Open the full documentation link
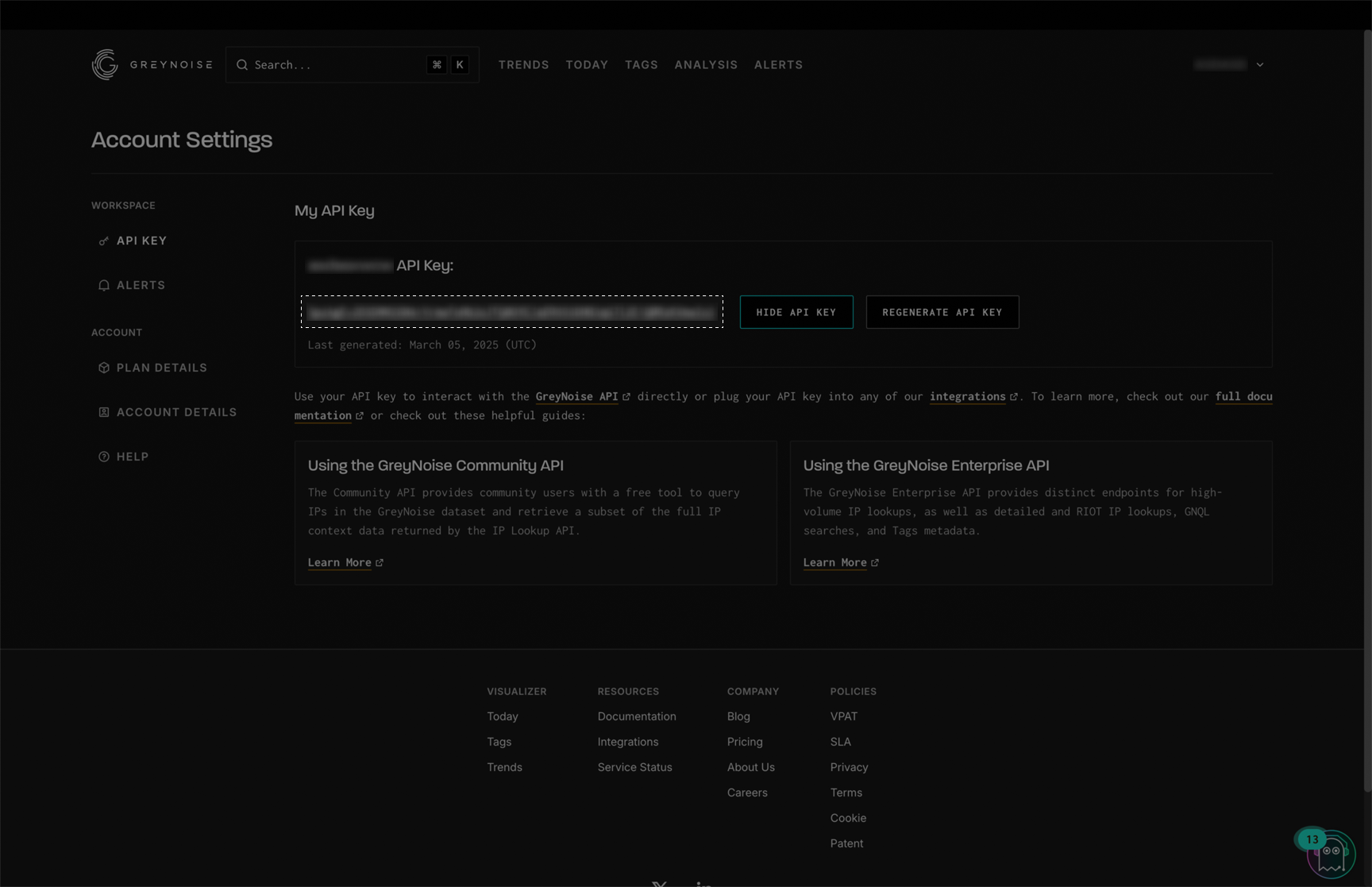The image size is (1372, 887). (x=1243, y=396)
